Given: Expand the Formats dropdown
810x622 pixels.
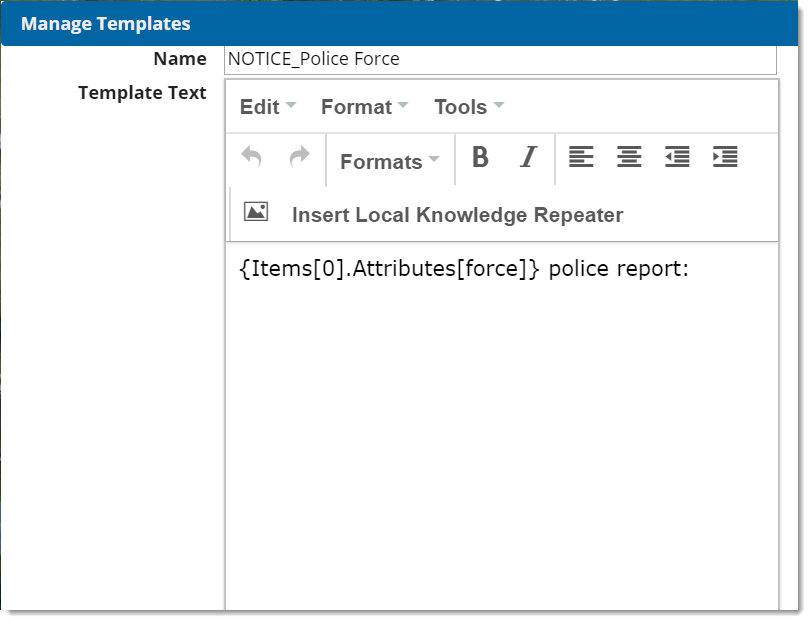Looking at the screenshot, I should coord(390,162).
